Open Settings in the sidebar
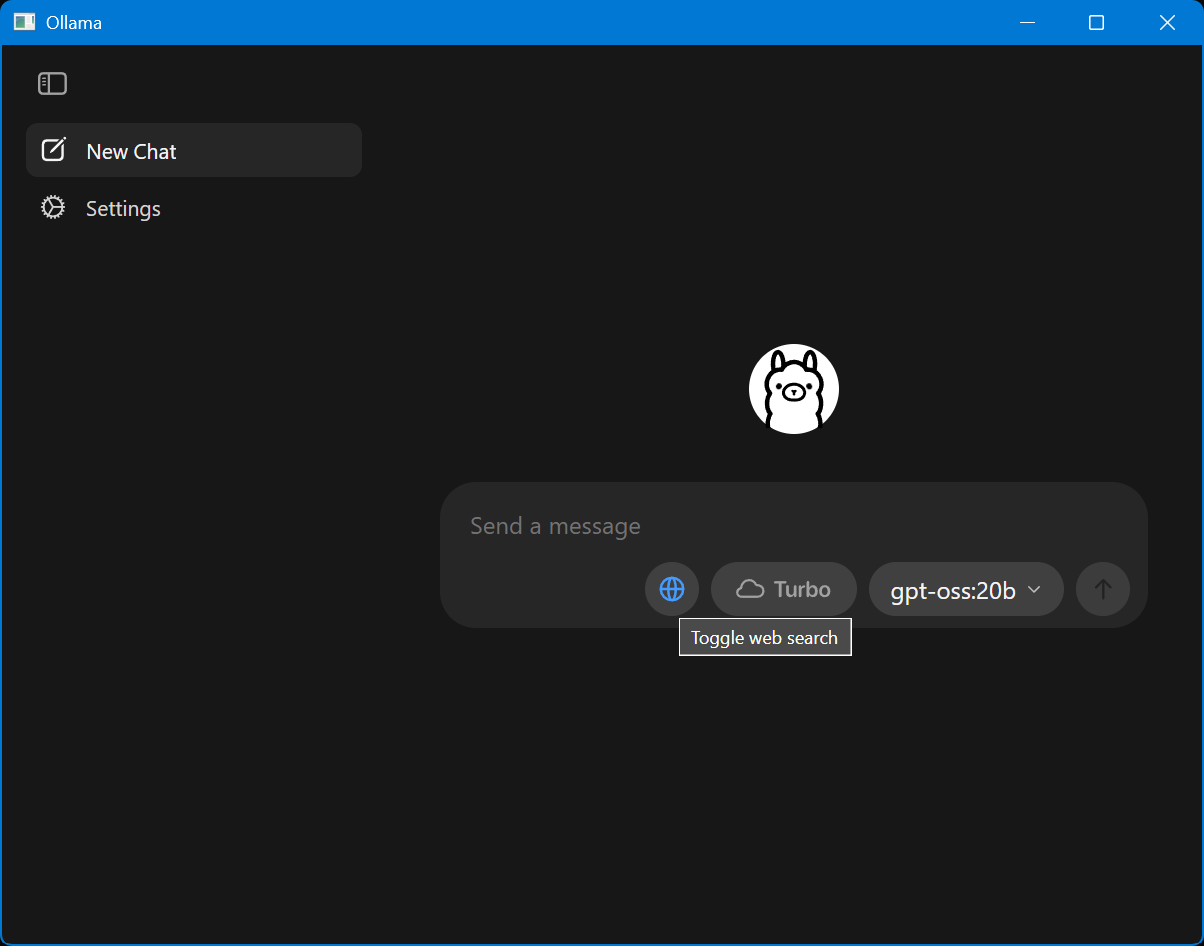The width and height of the screenshot is (1204, 946). [194, 208]
